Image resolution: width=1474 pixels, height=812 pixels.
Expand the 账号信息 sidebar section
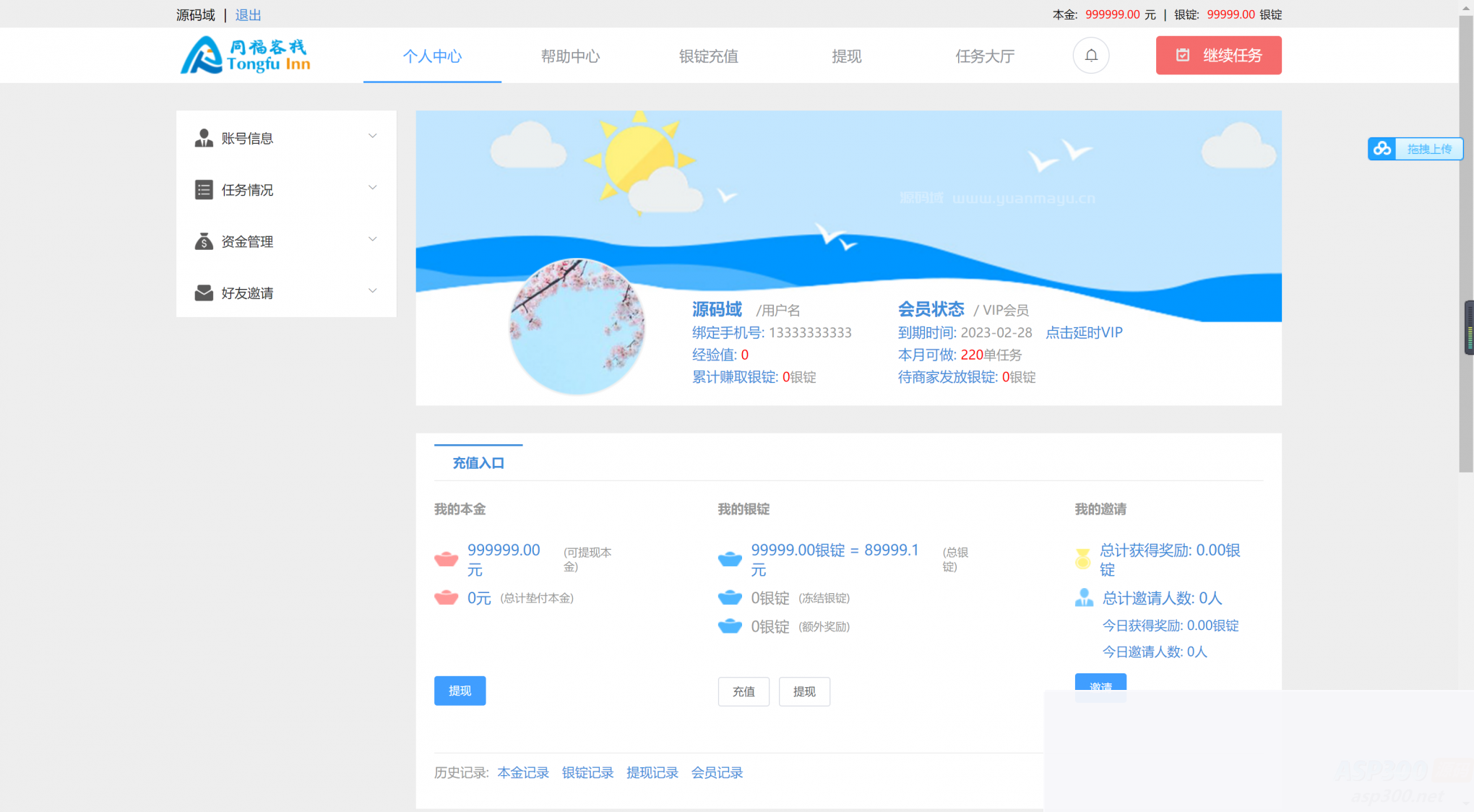[373, 136]
